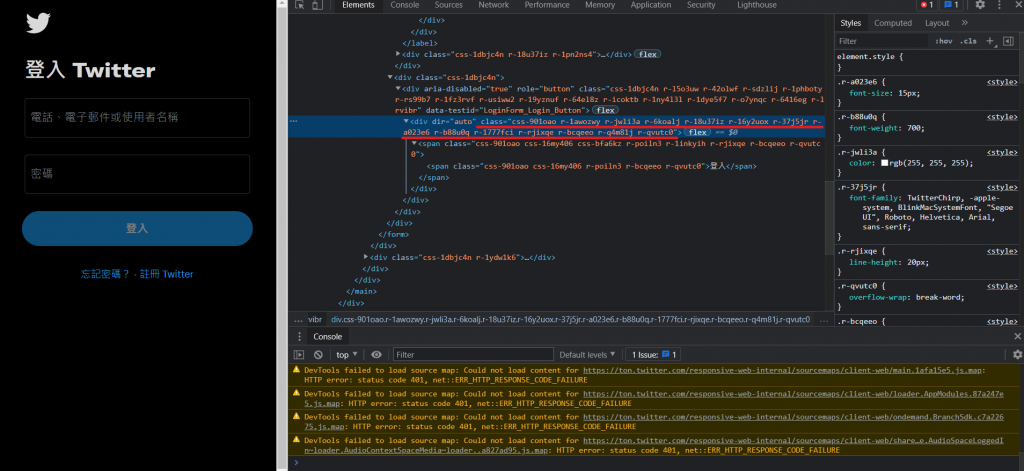
Task: Create live expression eye icon
Action: (376, 355)
